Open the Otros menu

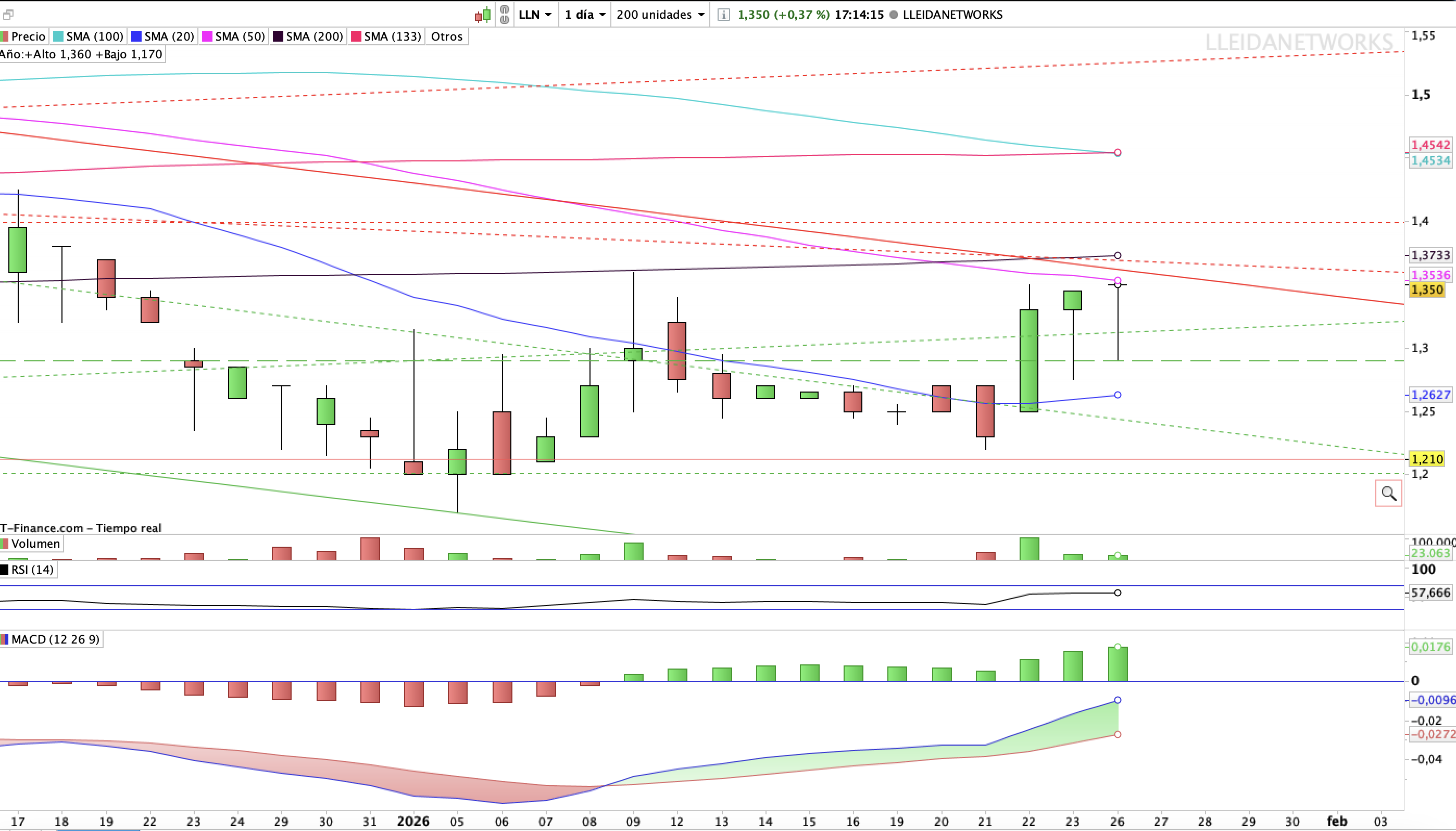pos(446,36)
